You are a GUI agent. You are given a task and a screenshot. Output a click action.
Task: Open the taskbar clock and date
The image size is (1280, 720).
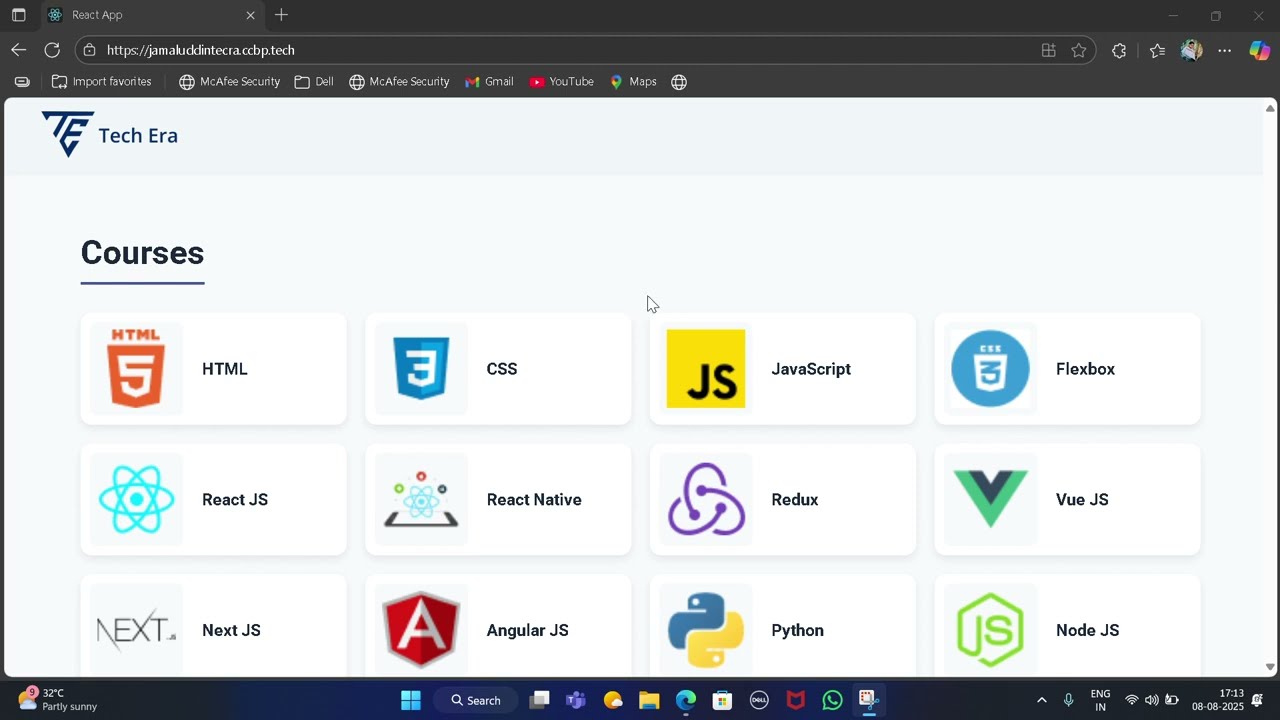pyautogui.click(x=1217, y=699)
